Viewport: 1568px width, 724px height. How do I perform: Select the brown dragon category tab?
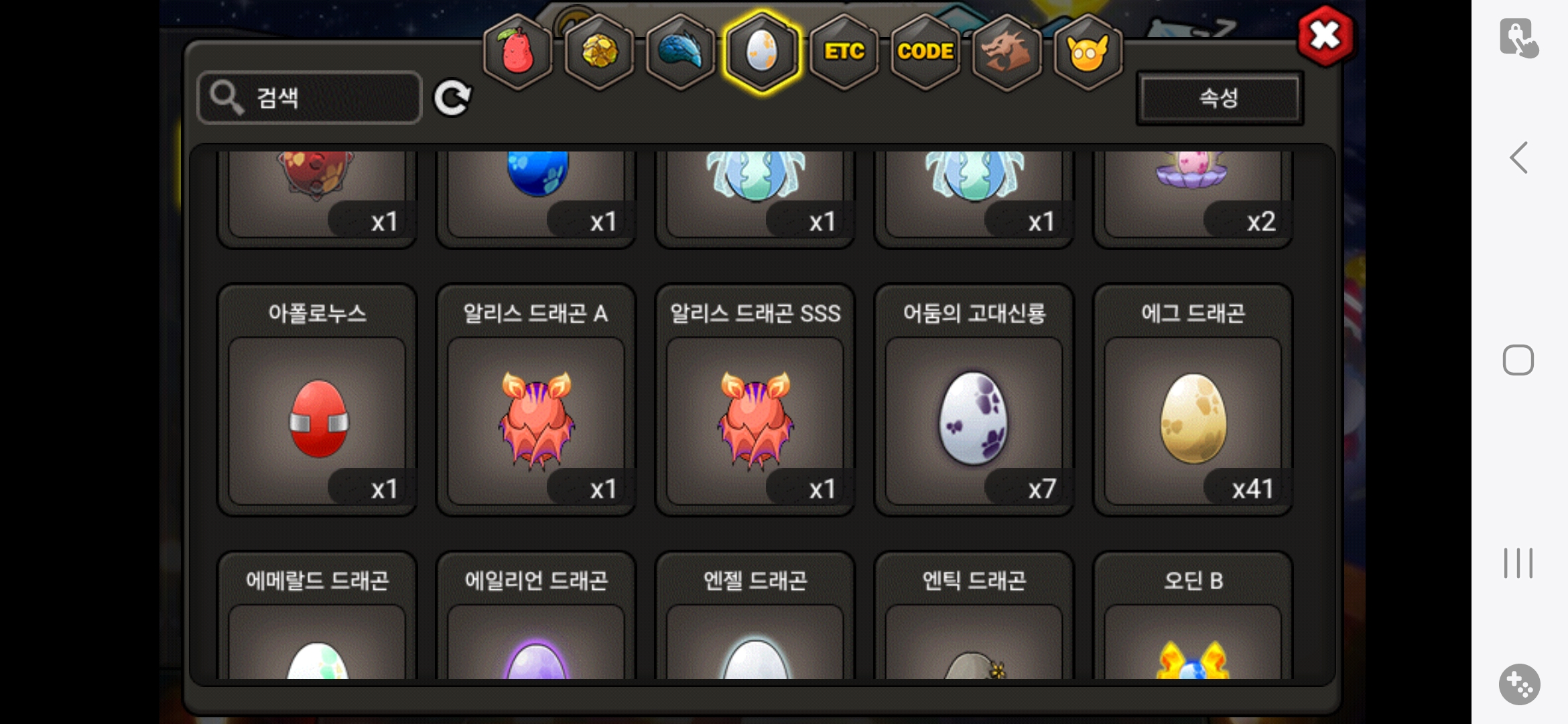1006,52
